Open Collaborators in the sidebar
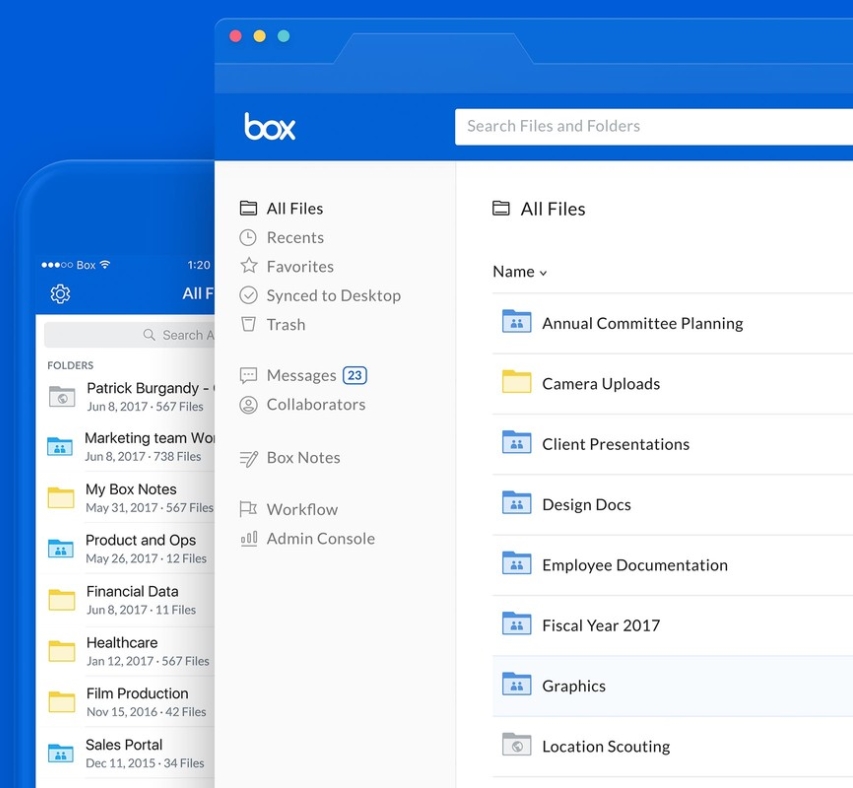Image resolution: width=853 pixels, height=788 pixels. (x=316, y=405)
